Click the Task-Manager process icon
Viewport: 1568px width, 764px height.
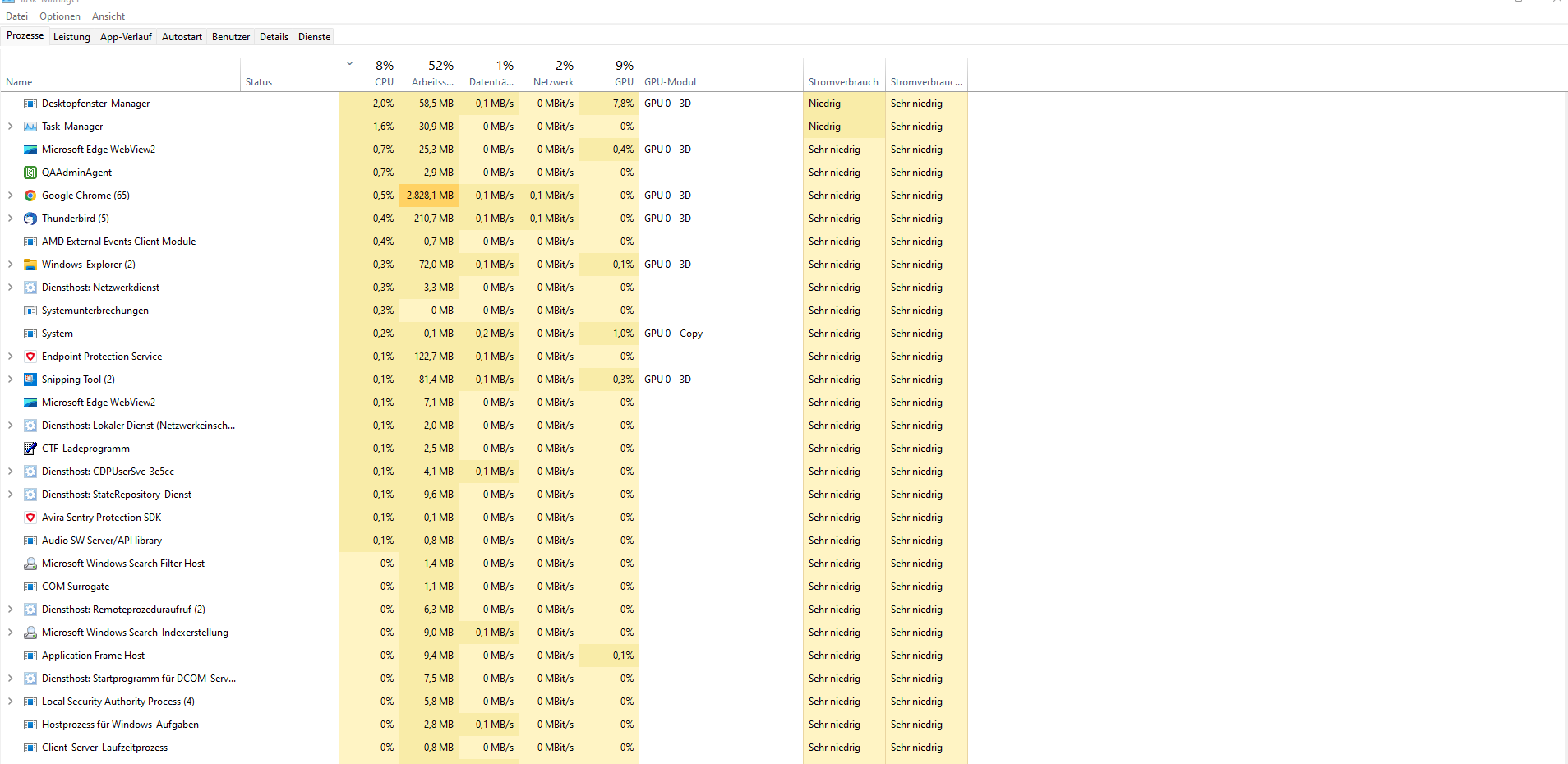pyautogui.click(x=30, y=127)
